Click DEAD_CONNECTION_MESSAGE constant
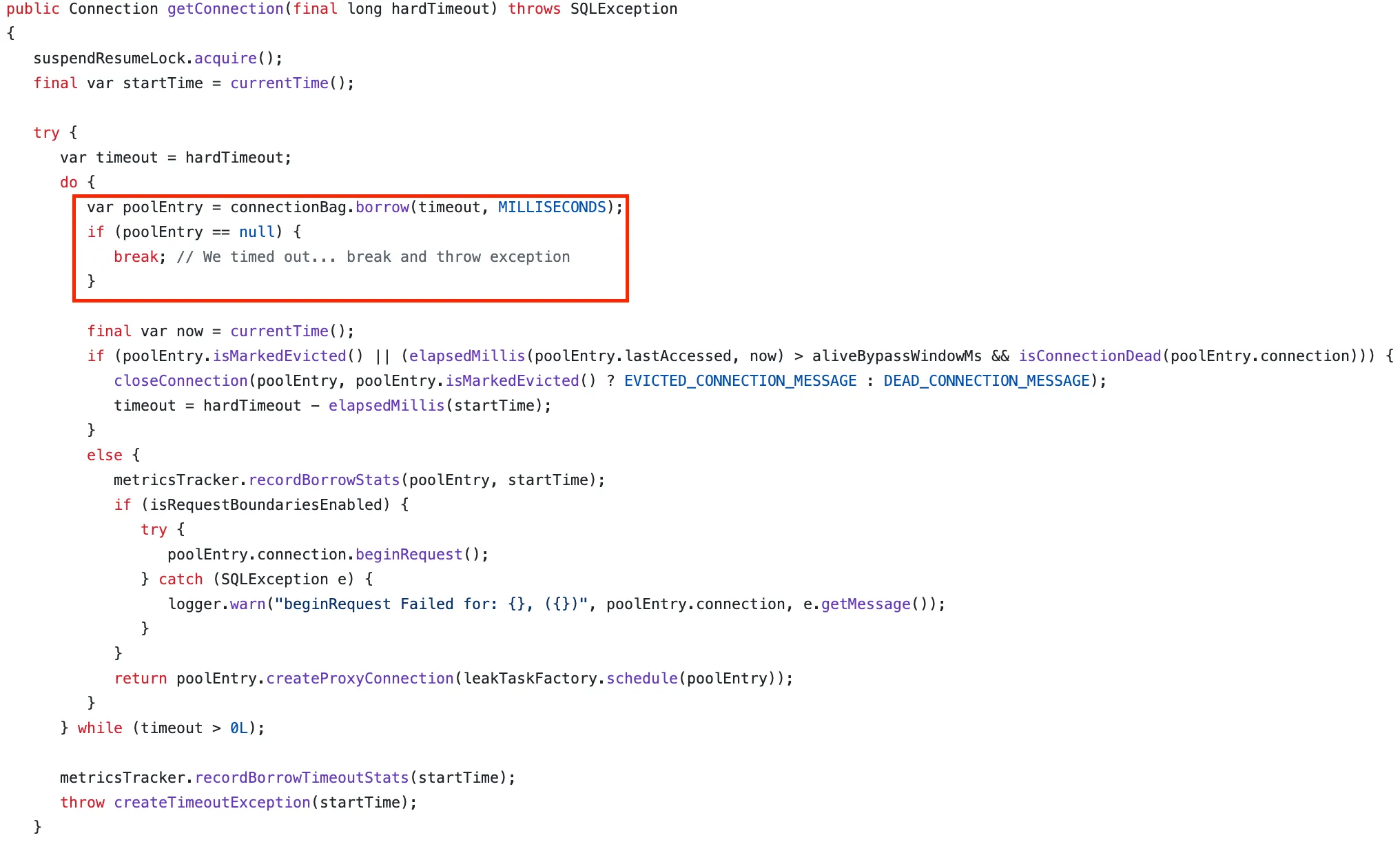 pos(987,381)
